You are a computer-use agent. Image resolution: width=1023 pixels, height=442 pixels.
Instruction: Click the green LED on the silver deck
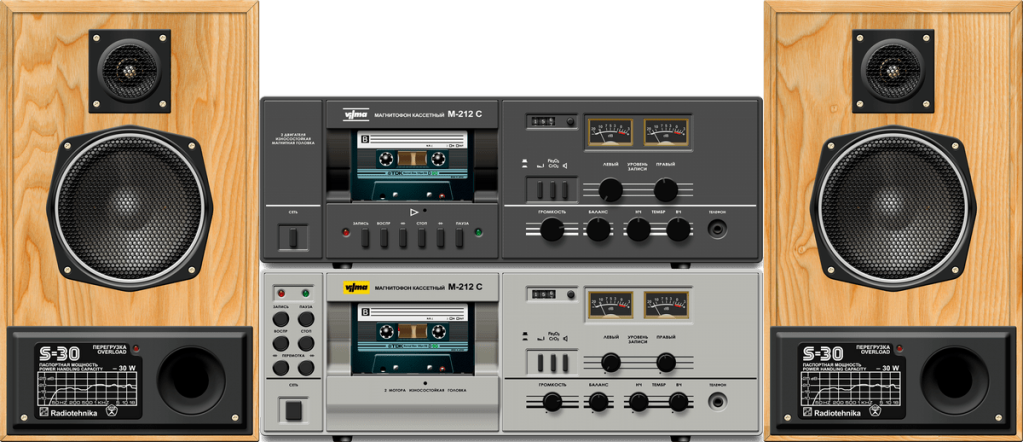[306, 293]
